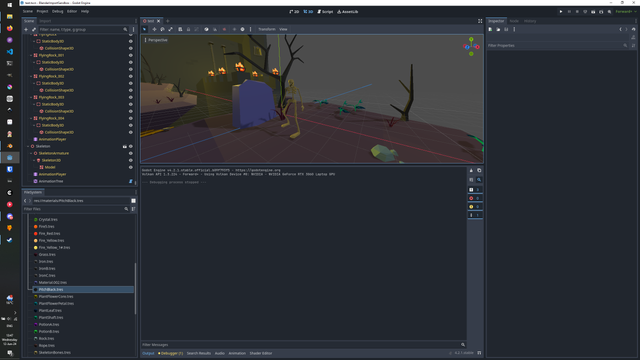The image size is (640, 360).
Task: Click the Use Snap toolbar icon
Action: tap(215, 29)
